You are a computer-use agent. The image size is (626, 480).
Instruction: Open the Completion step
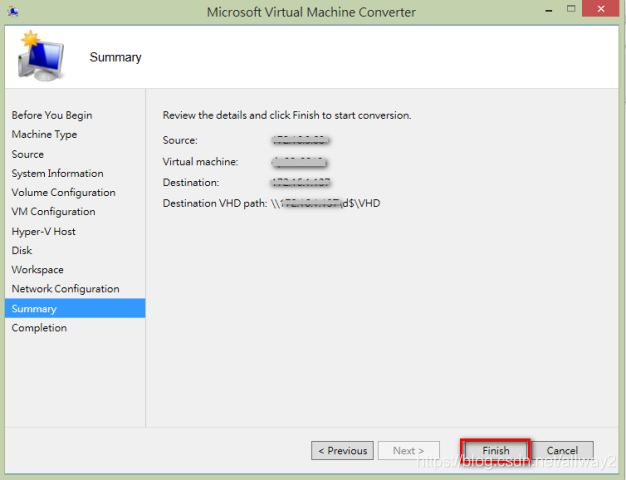(39, 328)
